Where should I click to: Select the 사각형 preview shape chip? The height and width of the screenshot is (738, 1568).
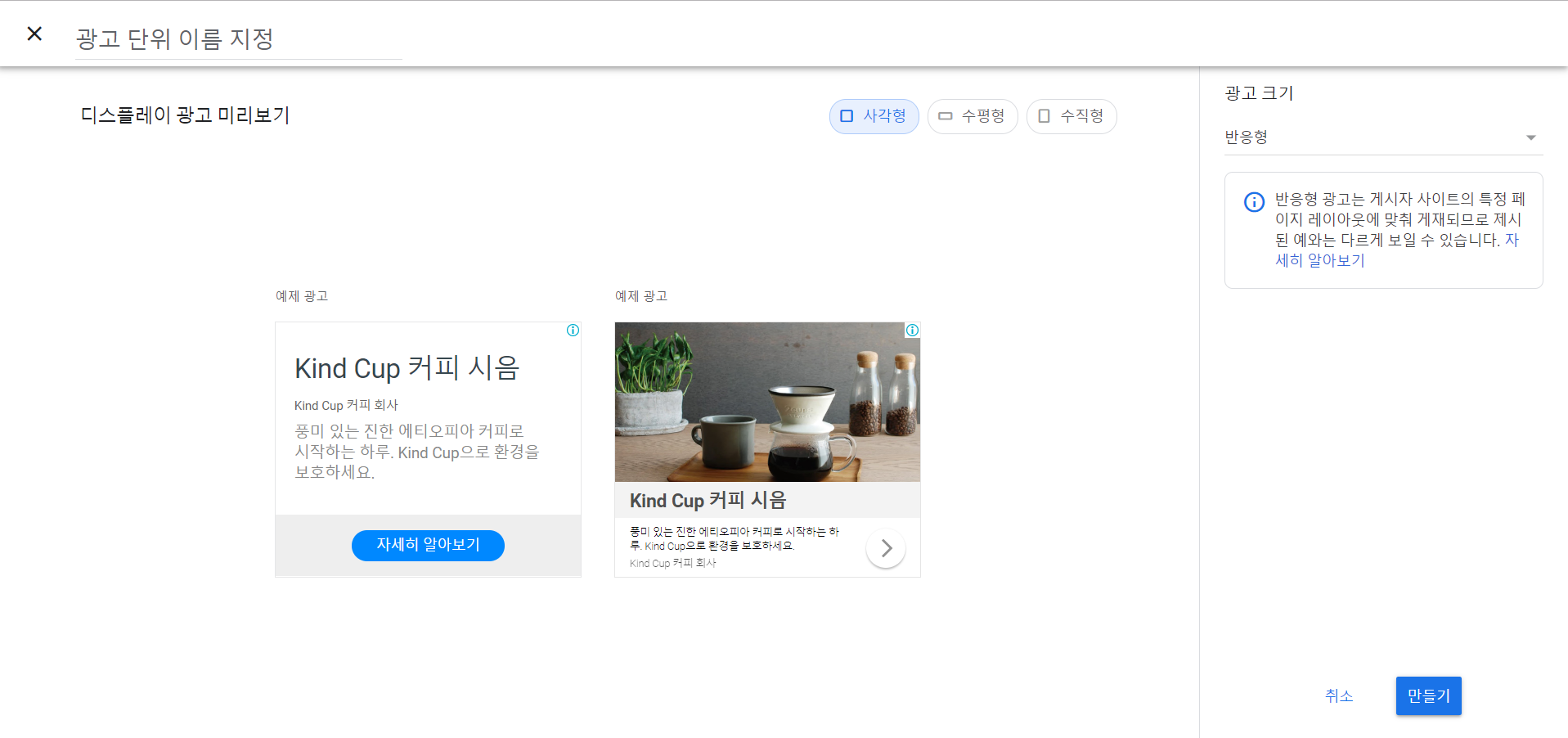coord(874,116)
